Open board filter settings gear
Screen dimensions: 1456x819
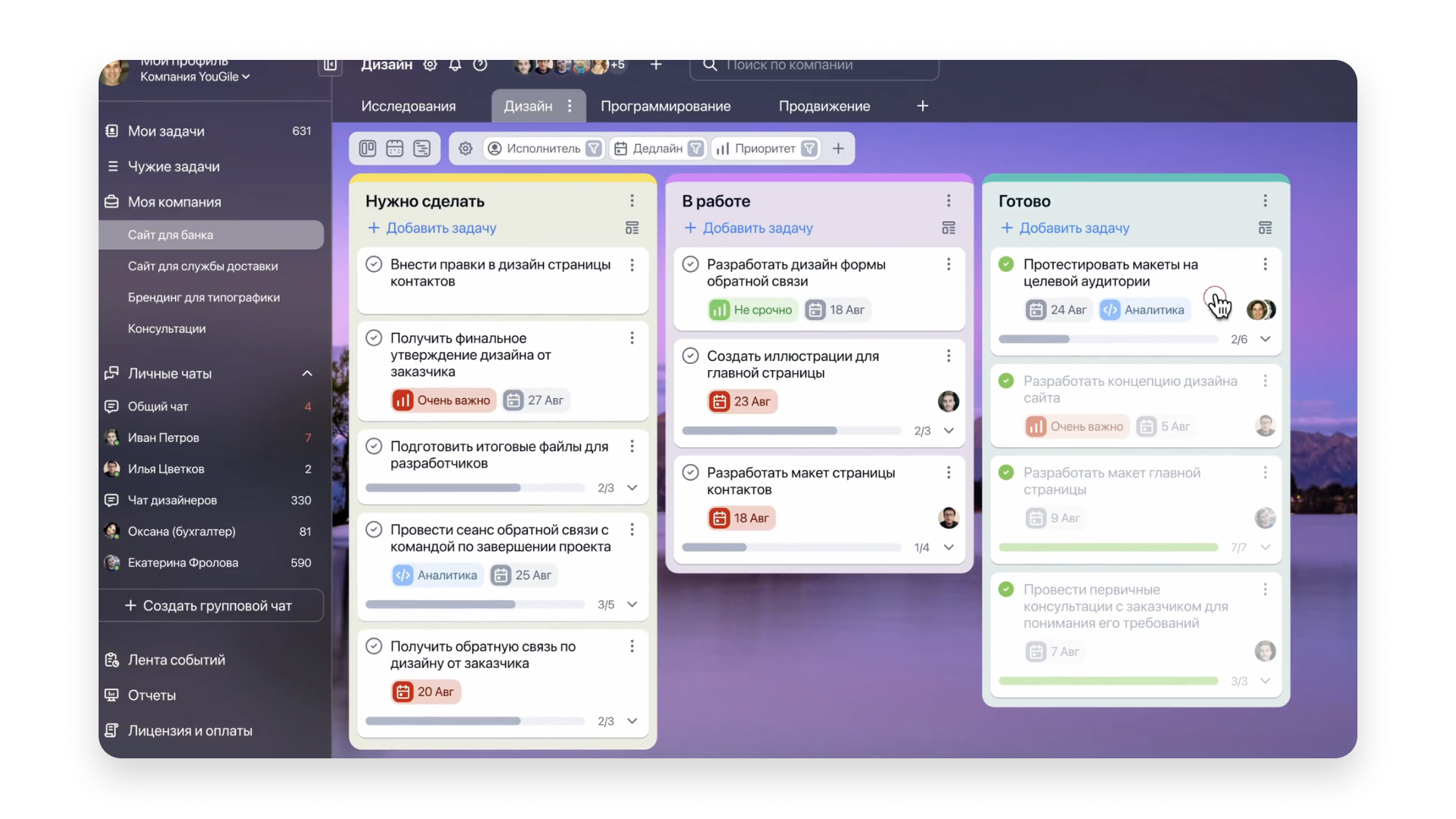(466, 149)
